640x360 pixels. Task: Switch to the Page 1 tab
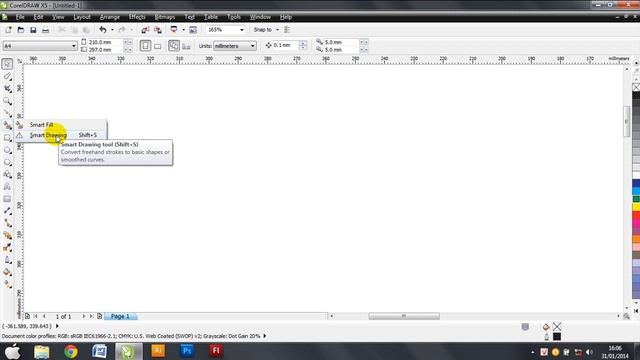tap(120, 316)
